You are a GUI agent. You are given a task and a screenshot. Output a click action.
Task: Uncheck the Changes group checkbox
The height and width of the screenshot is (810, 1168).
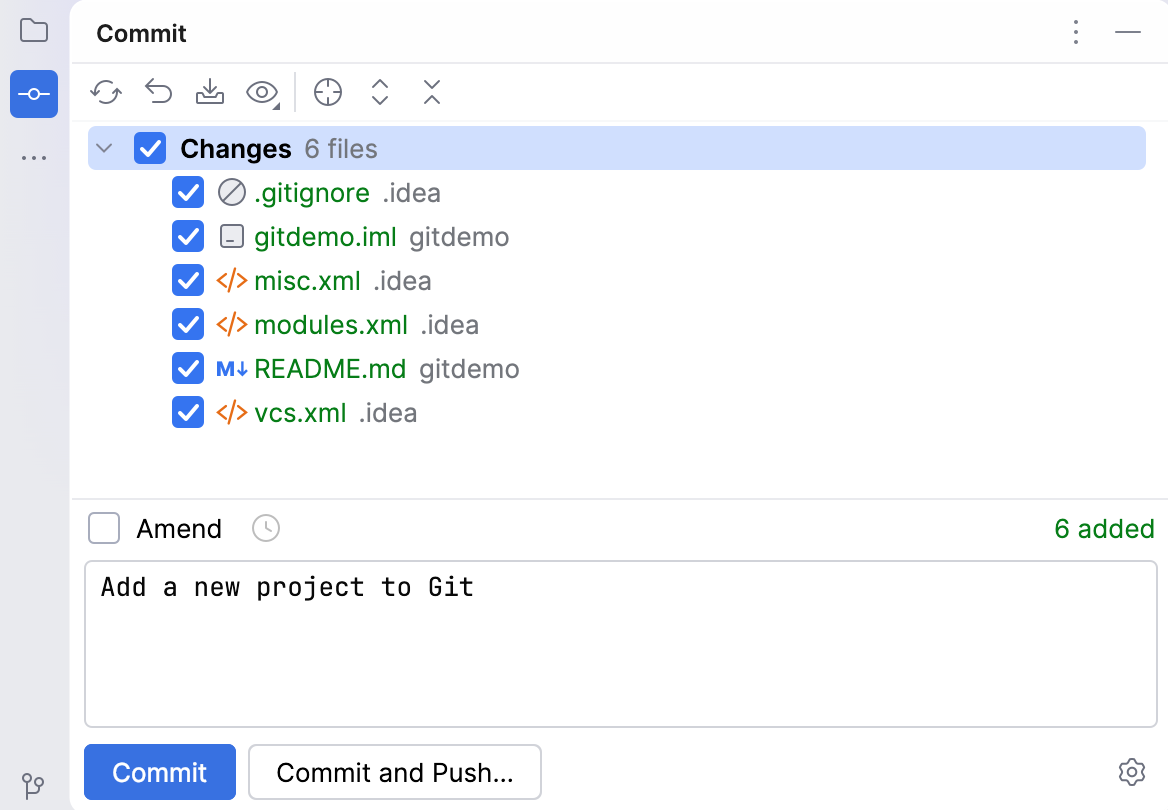150,148
